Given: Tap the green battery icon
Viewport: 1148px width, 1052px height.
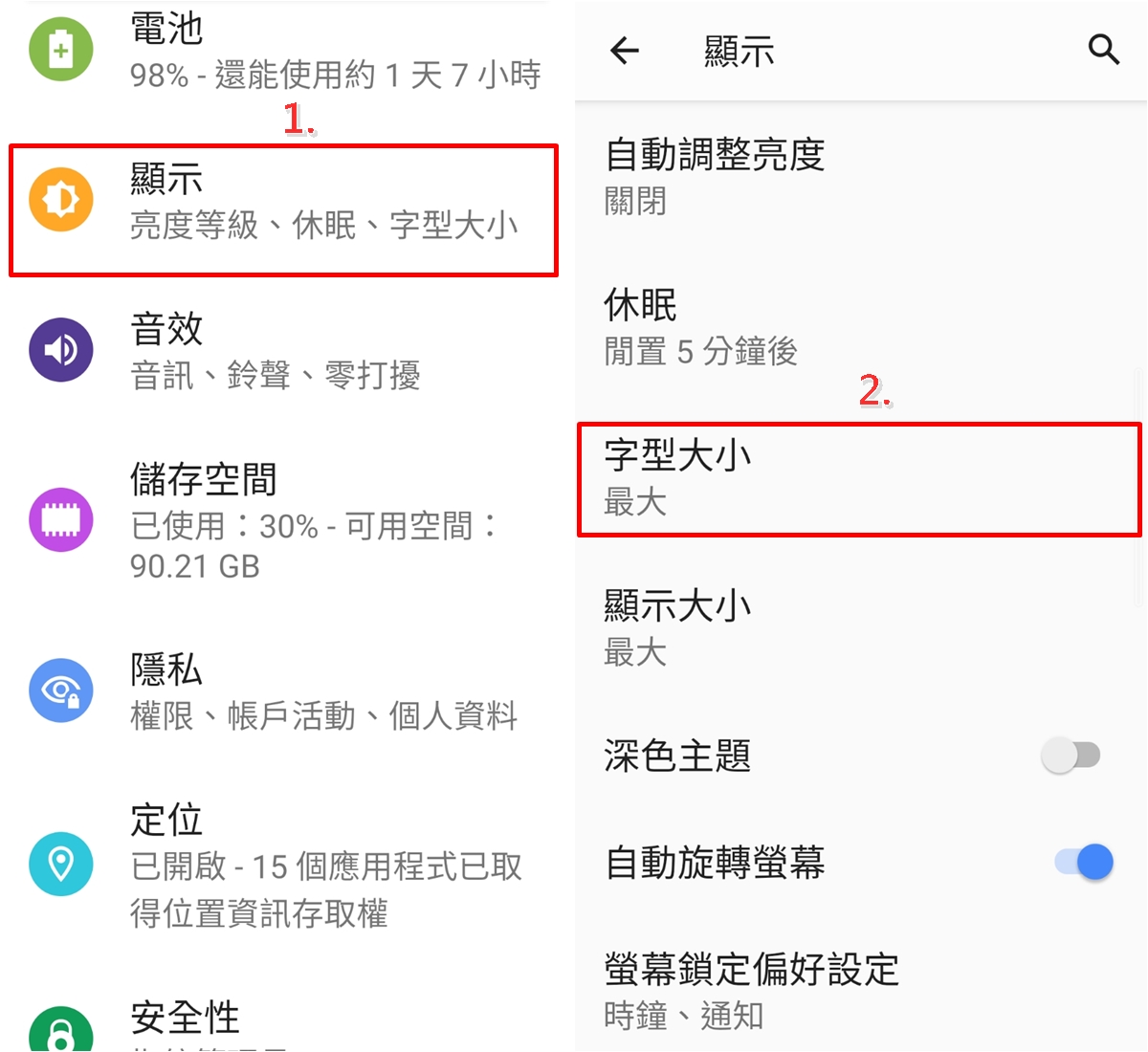Looking at the screenshot, I should pos(61,49).
